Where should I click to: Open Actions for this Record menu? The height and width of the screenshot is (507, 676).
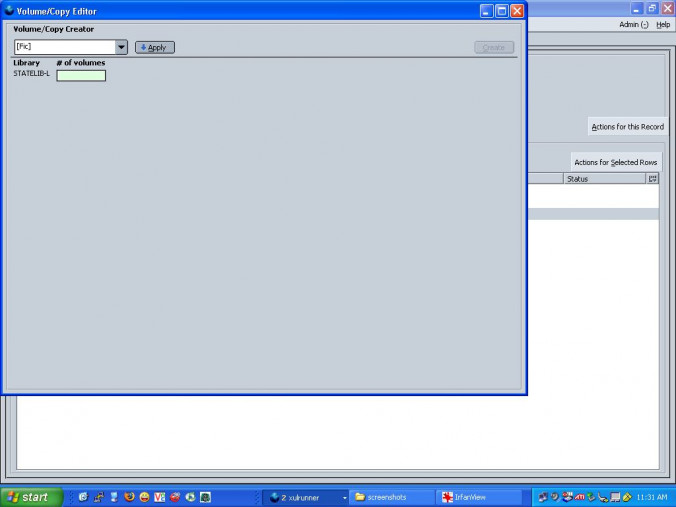(x=627, y=127)
